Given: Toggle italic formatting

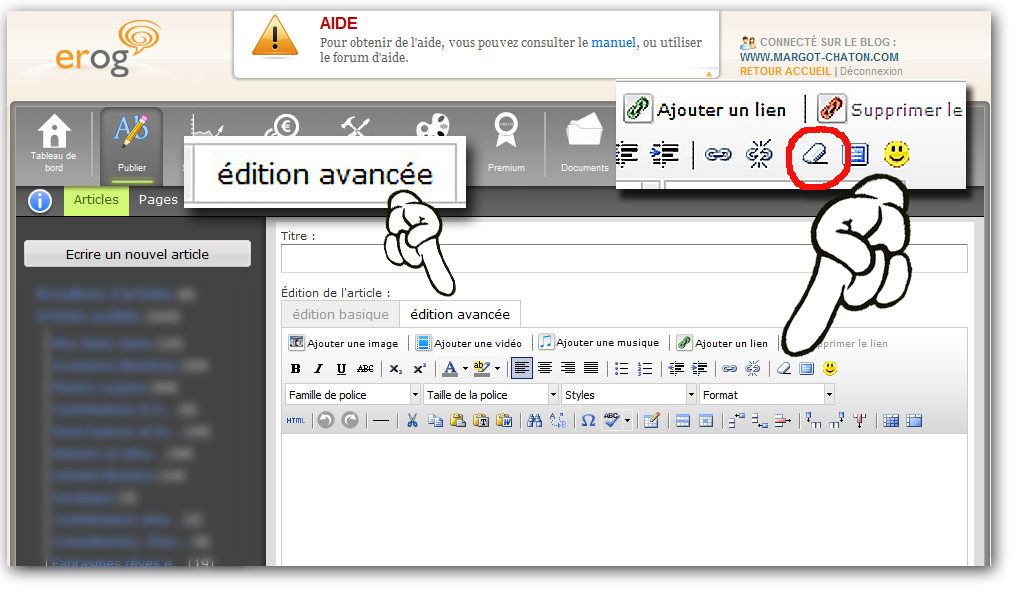Looking at the screenshot, I should [x=318, y=369].
